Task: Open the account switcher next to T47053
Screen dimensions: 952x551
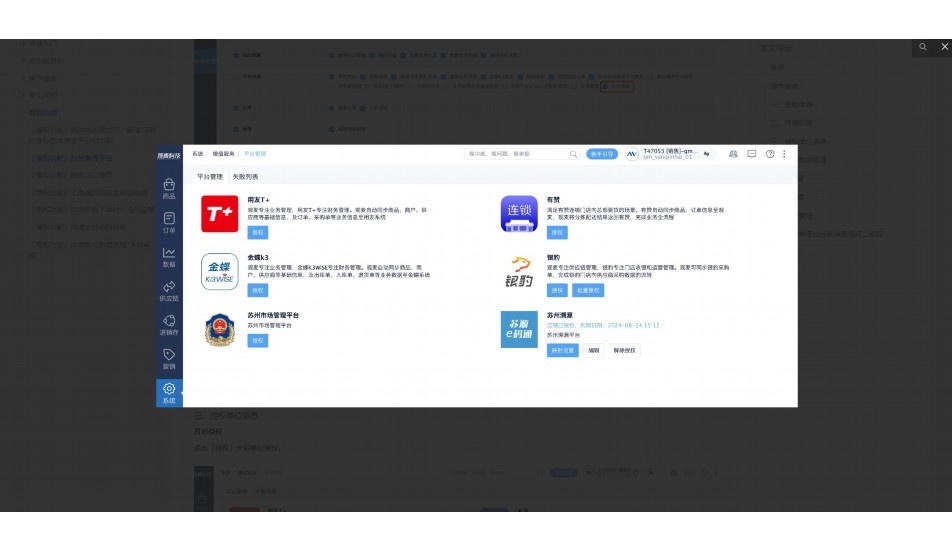Action: point(707,154)
